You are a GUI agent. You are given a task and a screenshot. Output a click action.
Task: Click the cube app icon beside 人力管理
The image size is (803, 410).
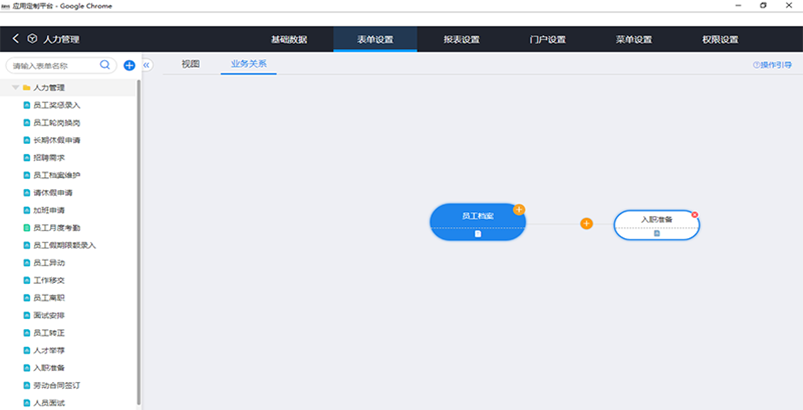[x=32, y=39]
